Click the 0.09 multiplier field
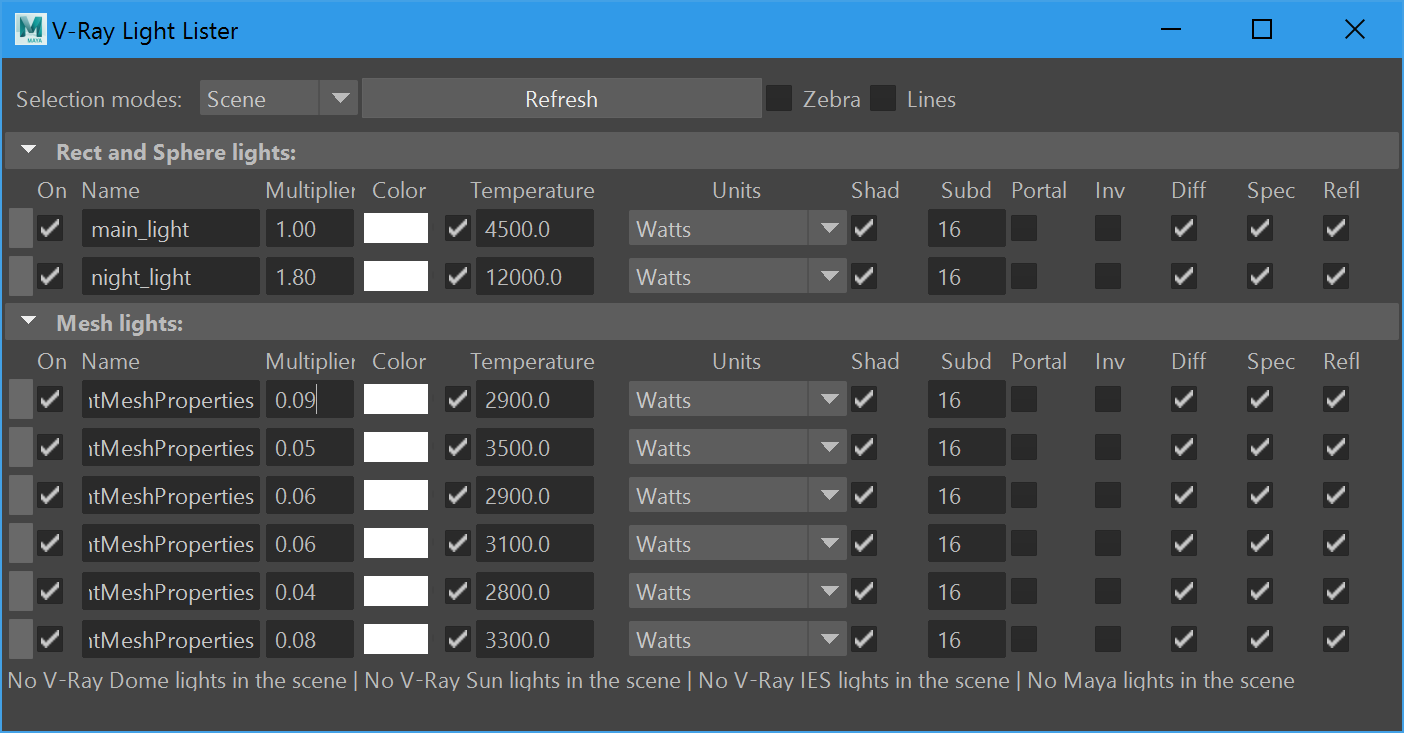Screen dimensions: 1404x733 tap(309, 400)
